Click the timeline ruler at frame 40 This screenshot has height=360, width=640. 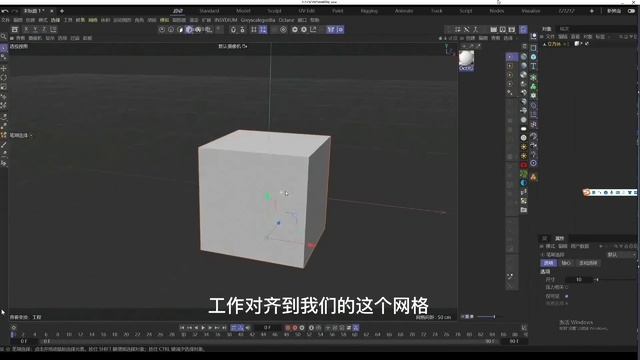[x=241, y=334]
